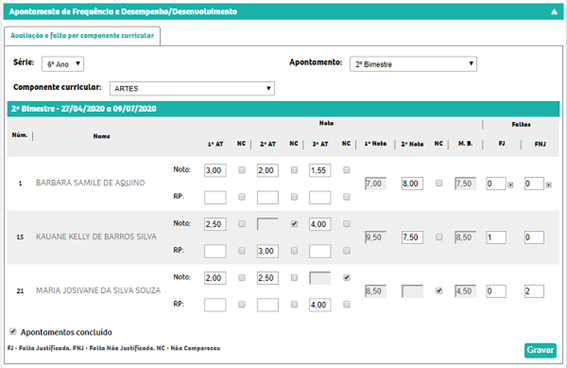Check NC for Maria's 2ª AT Nota
Viewport: 567px width, 368px height.
(294, 277)
